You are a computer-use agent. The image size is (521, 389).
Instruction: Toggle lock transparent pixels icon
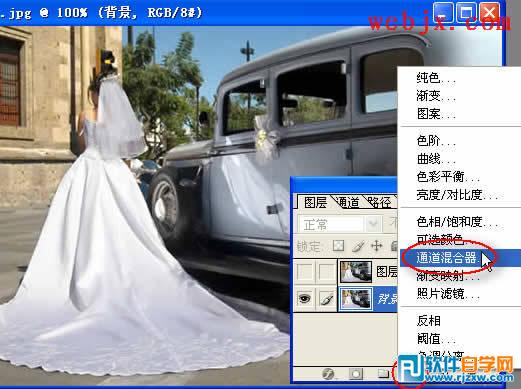338,246
